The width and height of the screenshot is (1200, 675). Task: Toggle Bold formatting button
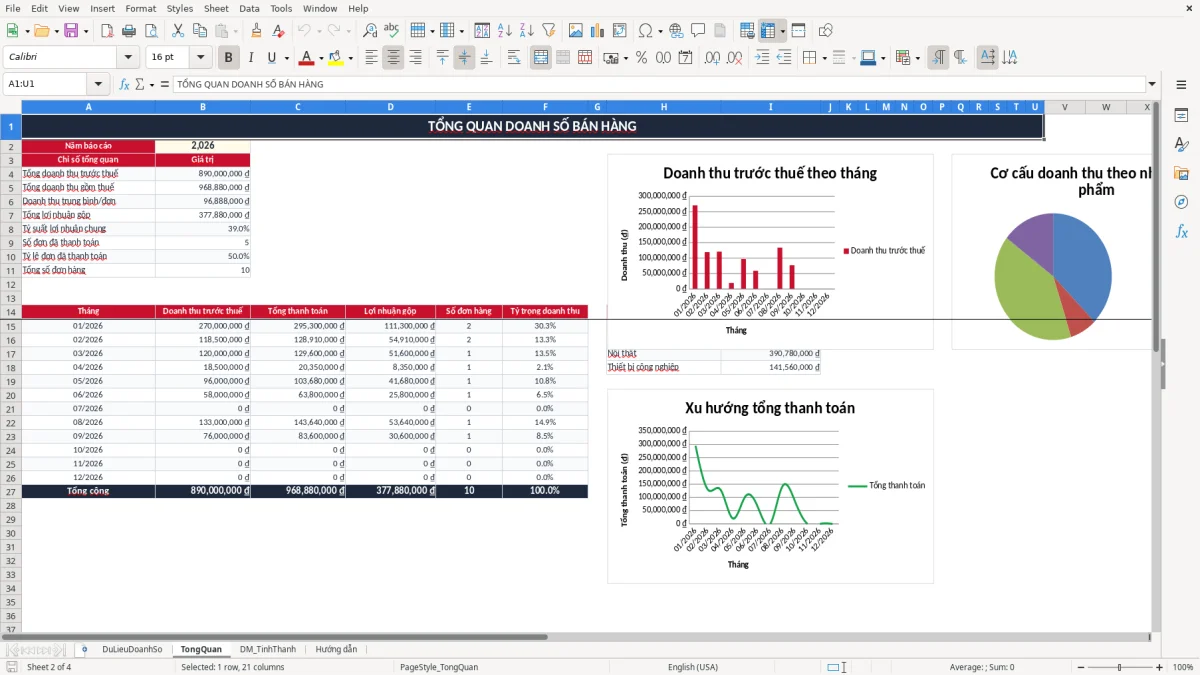[x=229, y=58]
